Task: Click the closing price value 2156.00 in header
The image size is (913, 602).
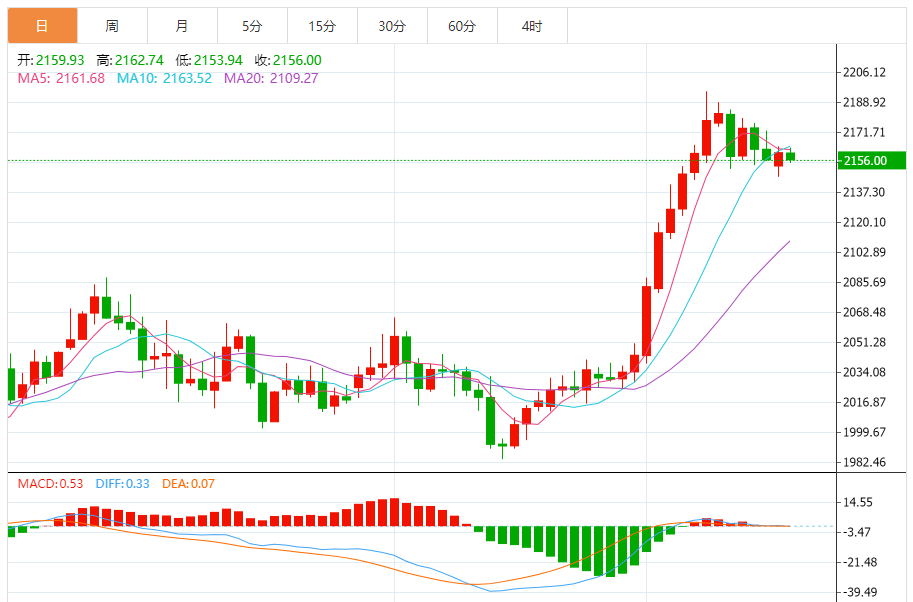Action: [x=297, y=60]
